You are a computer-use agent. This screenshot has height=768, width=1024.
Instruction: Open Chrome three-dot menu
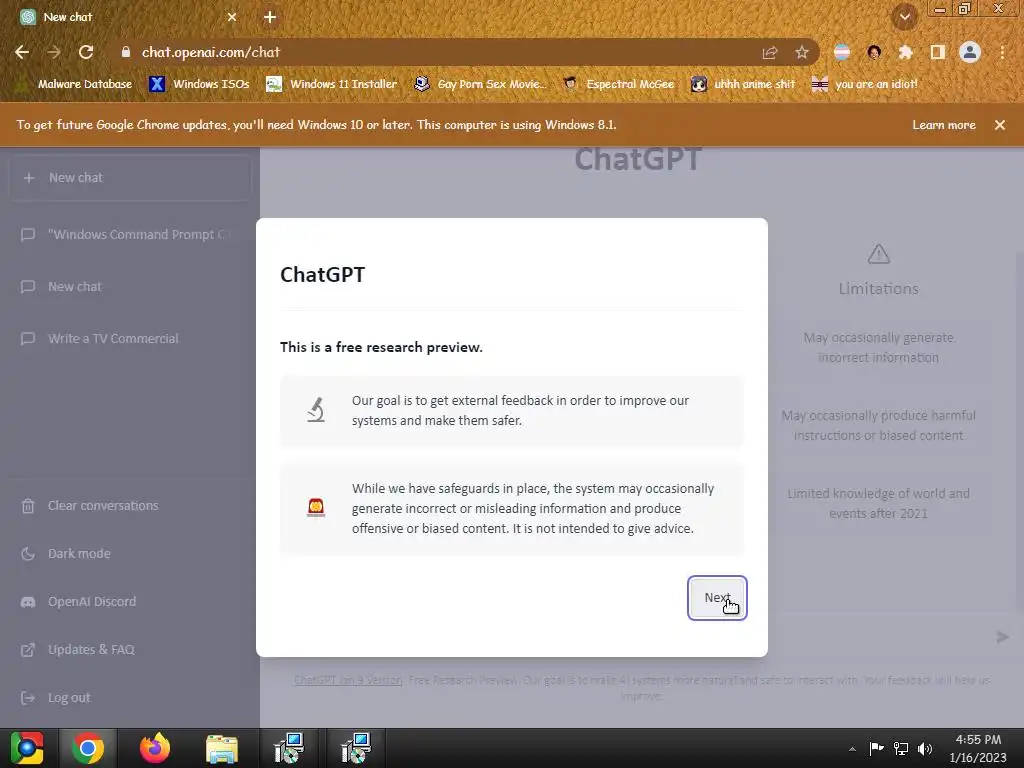coord(1002,52)
